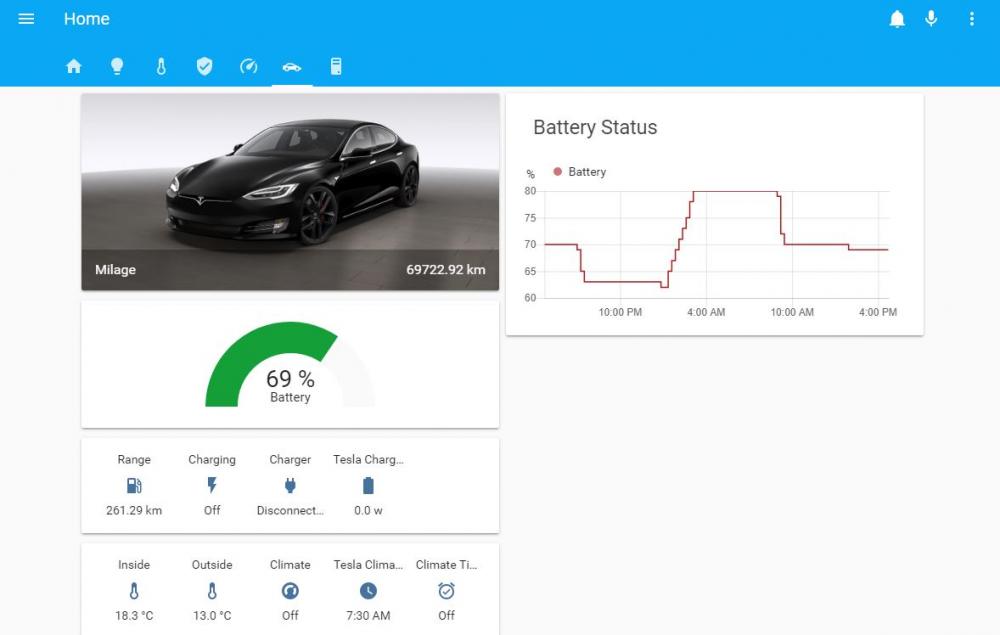Viewport: 1000px width, 635px height.
Task: Click the Range gas pump icon
Action: pos(134,486)
